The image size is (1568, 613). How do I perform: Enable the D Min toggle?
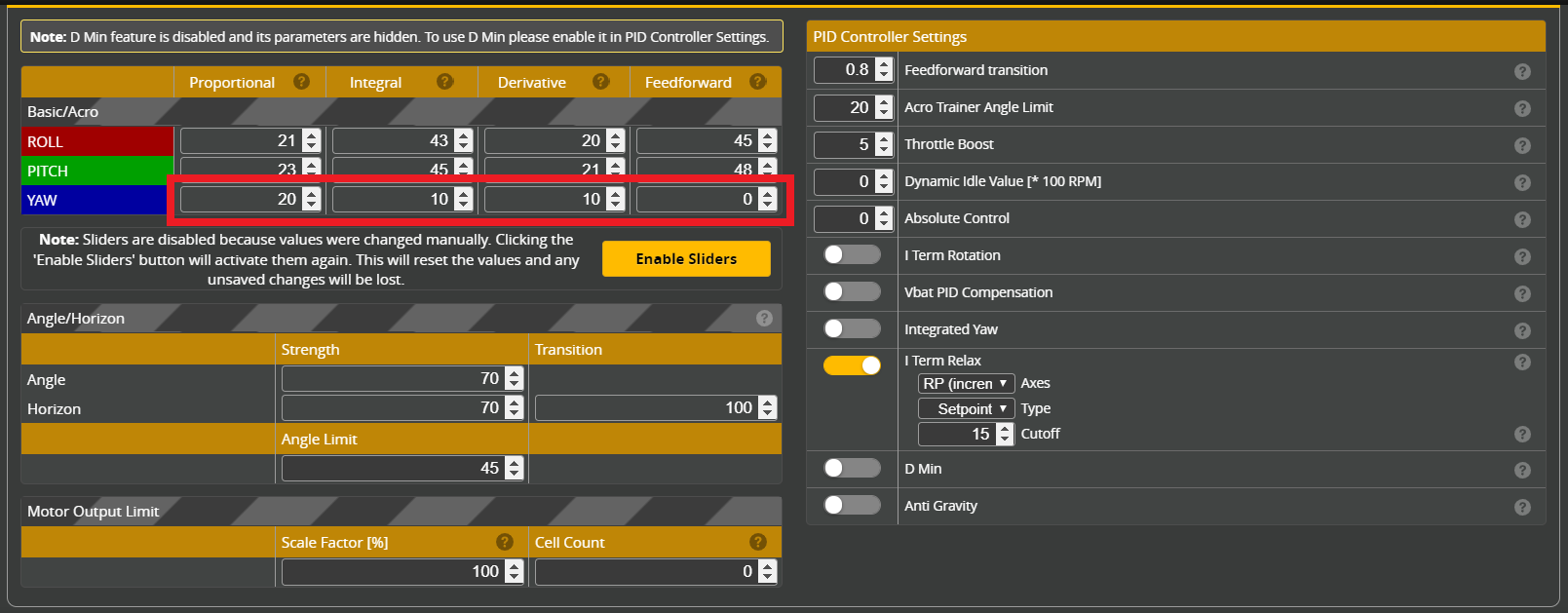pyautogui.click(x=852, y=469)
